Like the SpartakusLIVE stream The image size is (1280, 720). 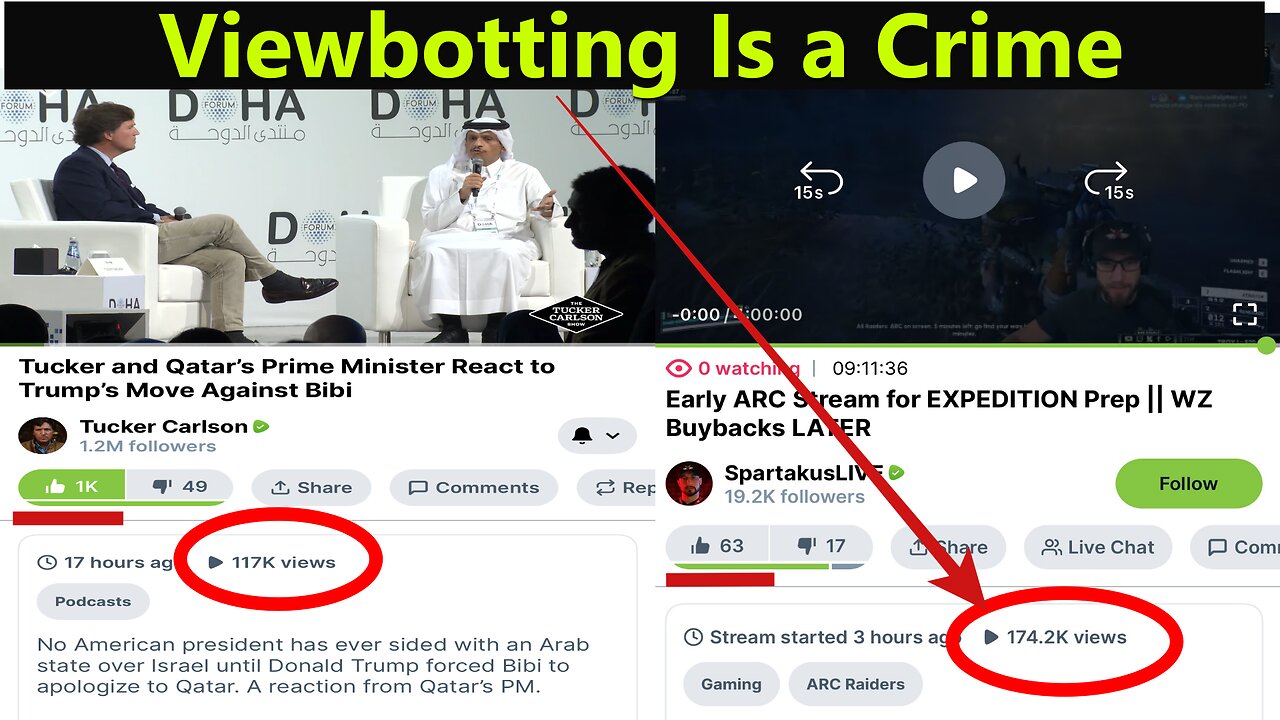pyautogui.click(x=718, y=546)
